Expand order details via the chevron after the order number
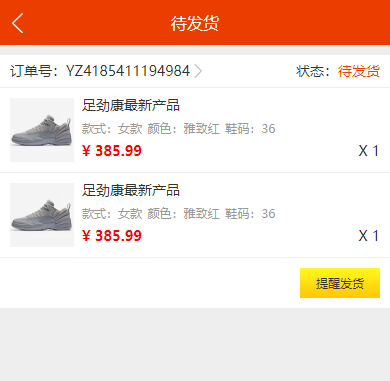This screenshot has height=381, width=390. pos(198,71)
